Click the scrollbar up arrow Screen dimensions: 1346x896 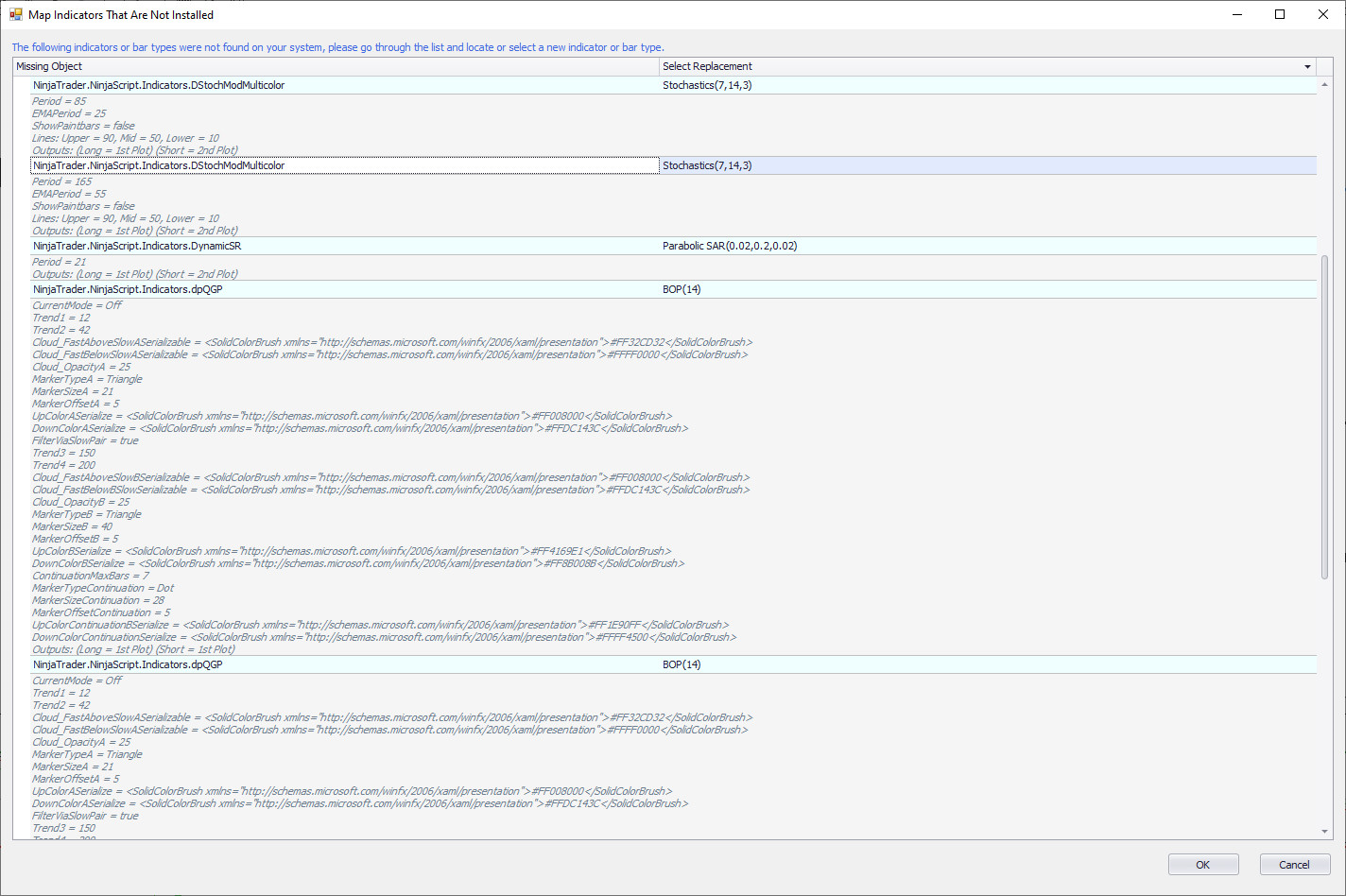tap(1324, 85)
